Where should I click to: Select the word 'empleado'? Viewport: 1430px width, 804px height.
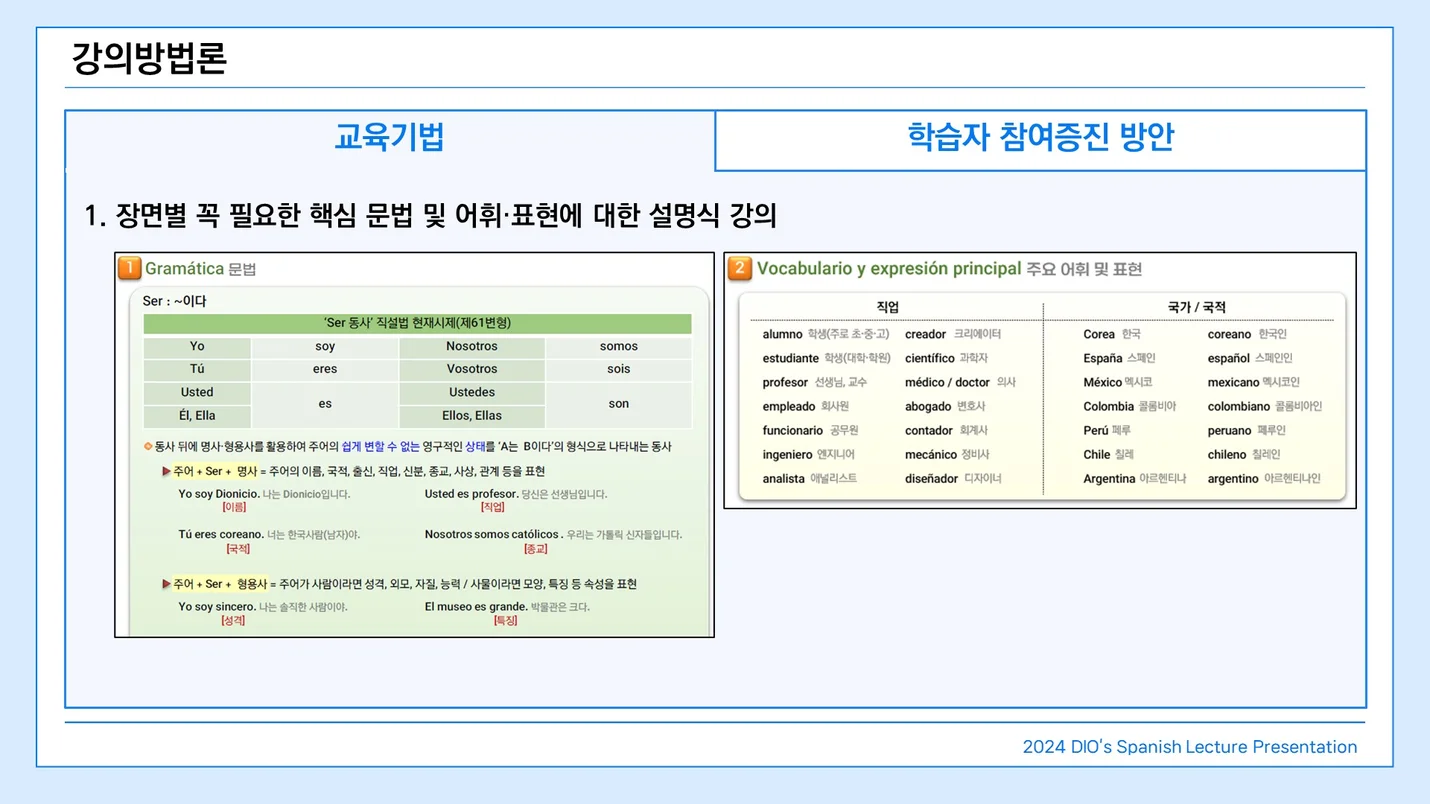click(x=789, y=406)
